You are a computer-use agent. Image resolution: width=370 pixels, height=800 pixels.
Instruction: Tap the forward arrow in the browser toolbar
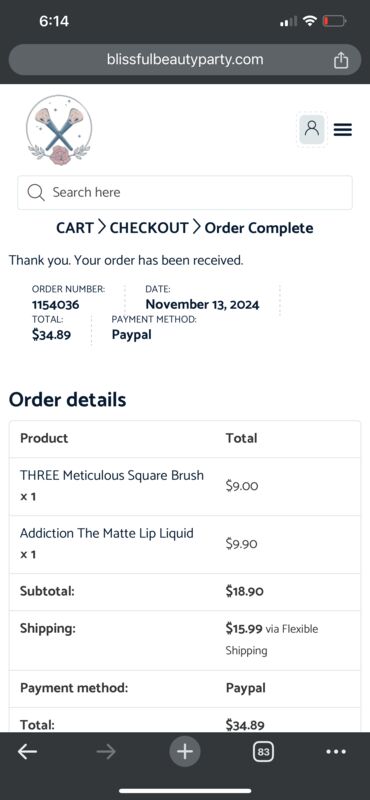(106, 752)
